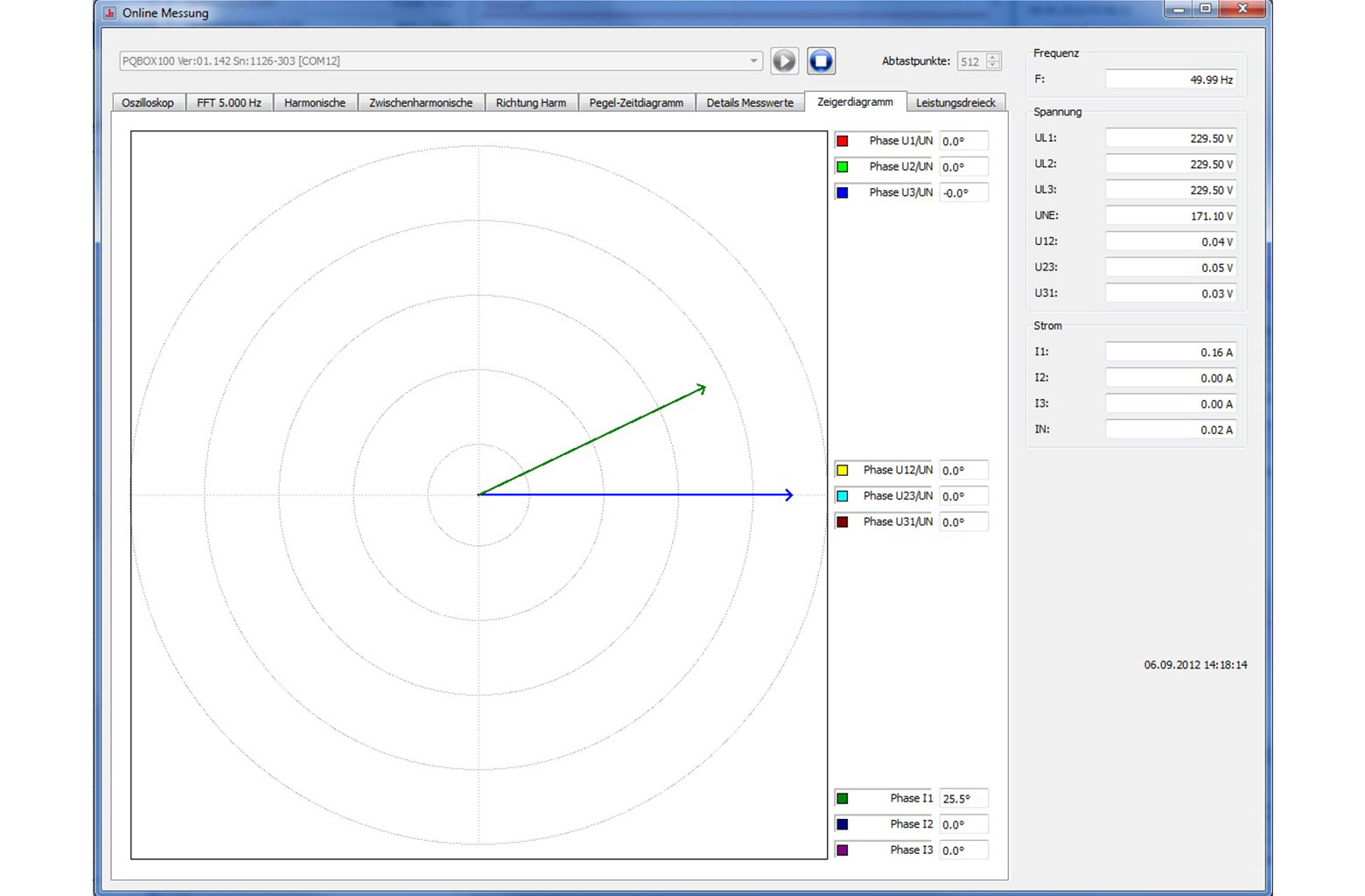Click the Phase U12/UN label
Screen dimensions: 1365x896
pos(898,470)
